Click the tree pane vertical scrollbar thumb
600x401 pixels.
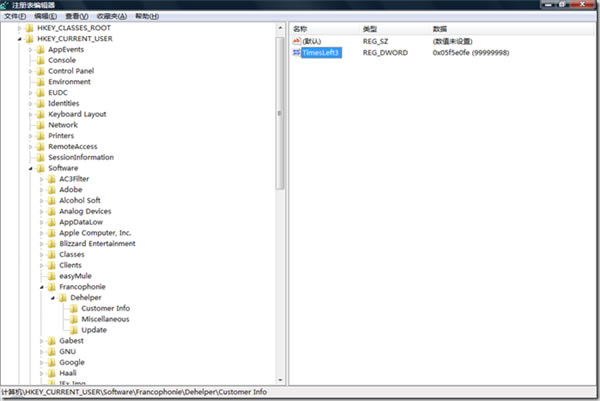tap(280, 113)
